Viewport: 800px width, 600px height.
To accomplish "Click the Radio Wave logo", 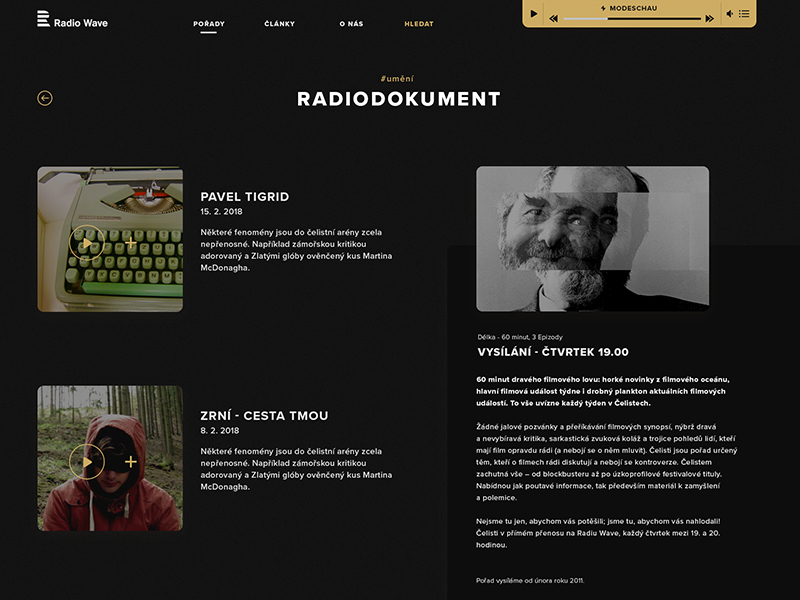I will pos(72,20).
